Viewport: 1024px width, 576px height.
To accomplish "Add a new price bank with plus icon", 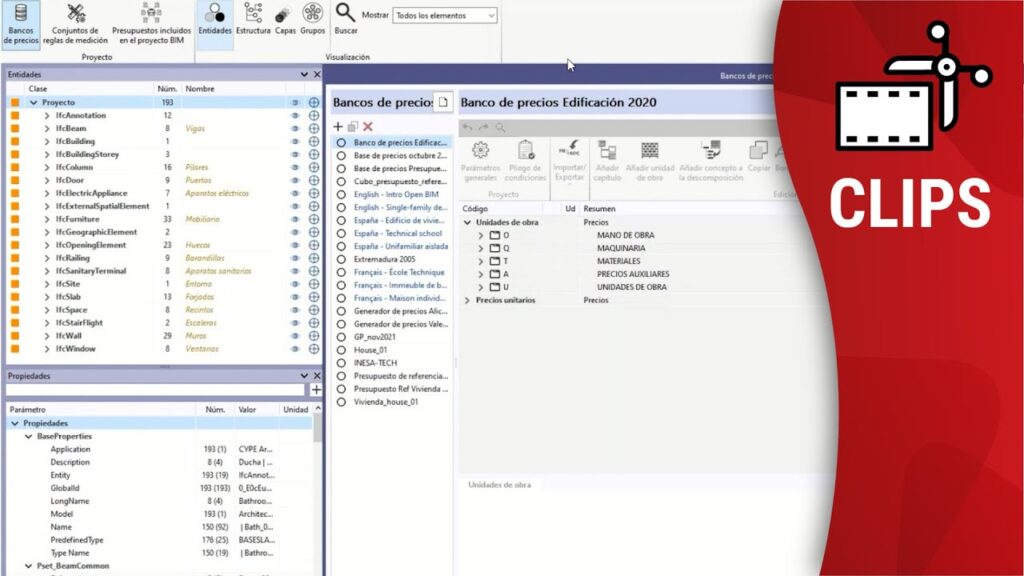I will pyautogui.click(x=338, y=126).
